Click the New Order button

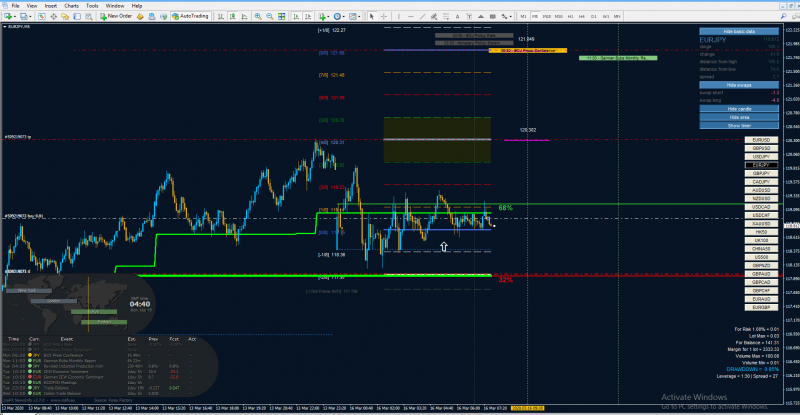pos(116,16)
